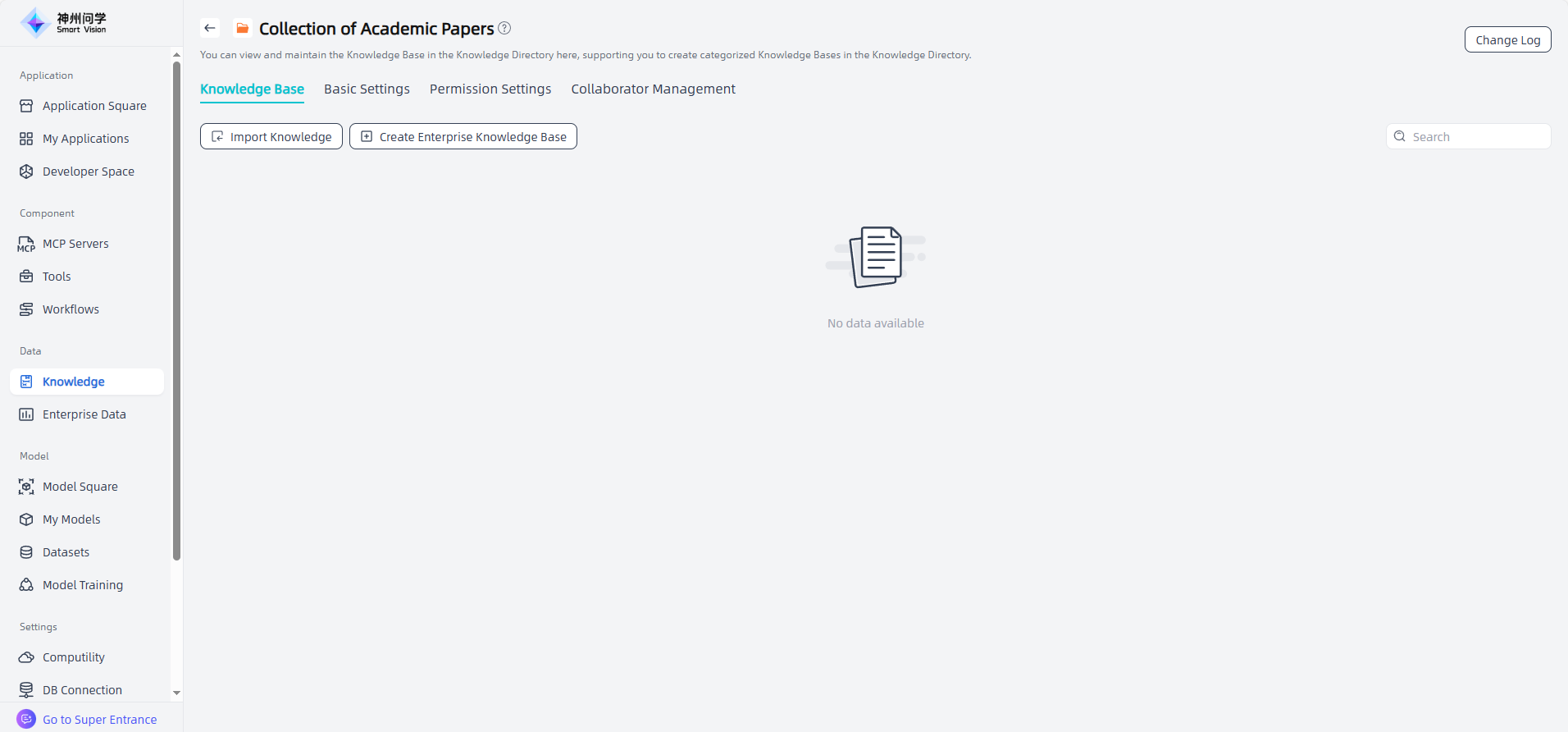Viewport: 1568px width, 732px height.
Task: Open the Collaborator Management tab
Action: pyautogui.click(x=653, y=89)
